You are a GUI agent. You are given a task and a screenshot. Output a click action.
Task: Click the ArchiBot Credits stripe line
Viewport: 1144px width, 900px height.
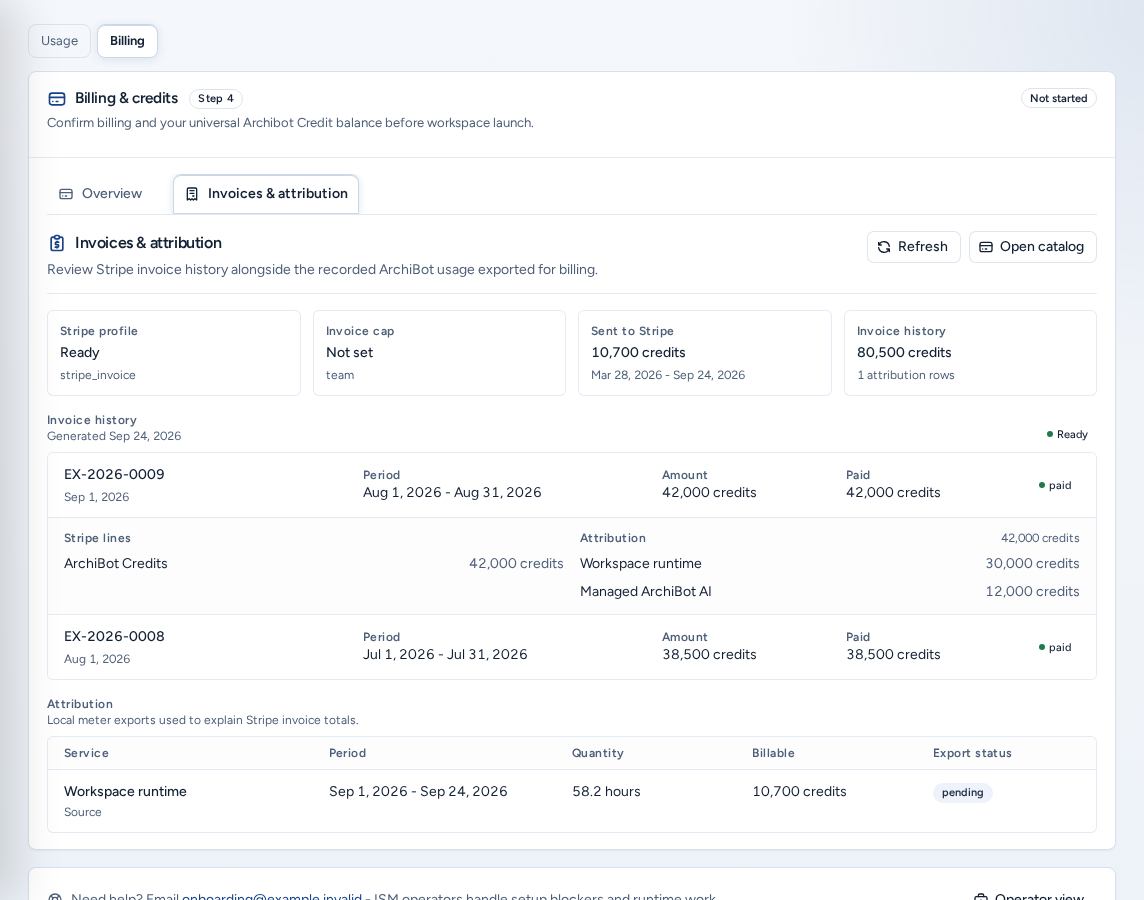pos(314,564)
